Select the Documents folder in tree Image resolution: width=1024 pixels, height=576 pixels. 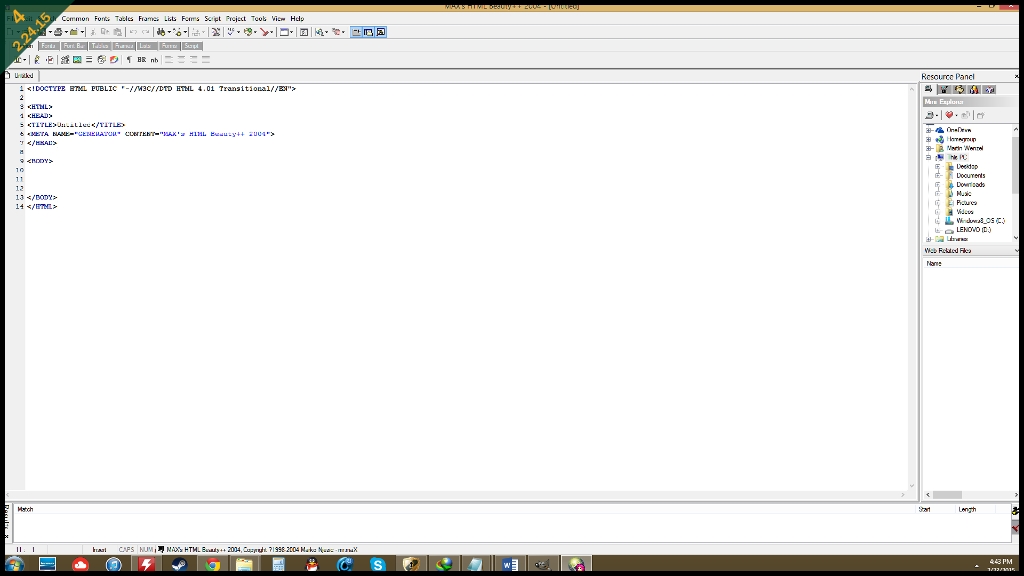pos(970,175)
